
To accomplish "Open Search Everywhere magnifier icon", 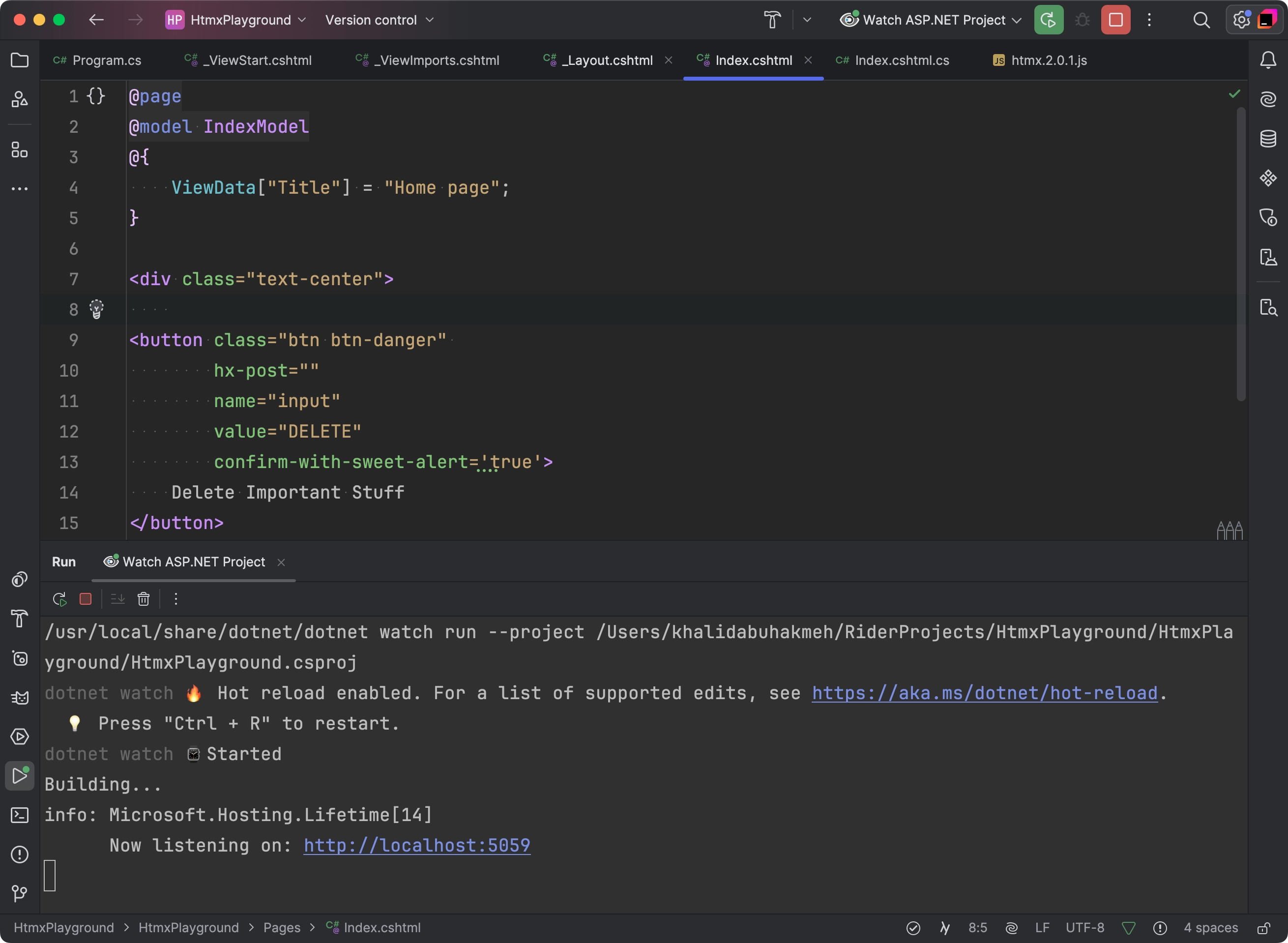I will [x=1201, y=20].
